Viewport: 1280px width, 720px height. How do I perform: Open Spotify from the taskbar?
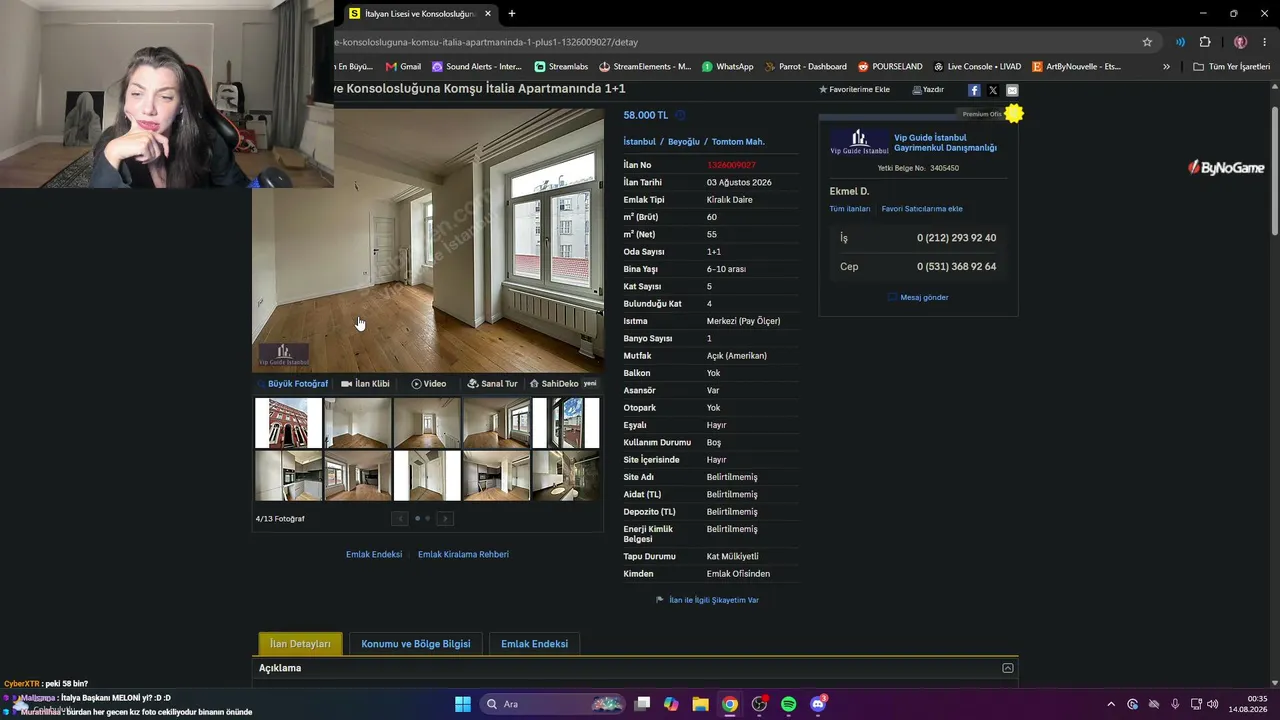point(788,704)
